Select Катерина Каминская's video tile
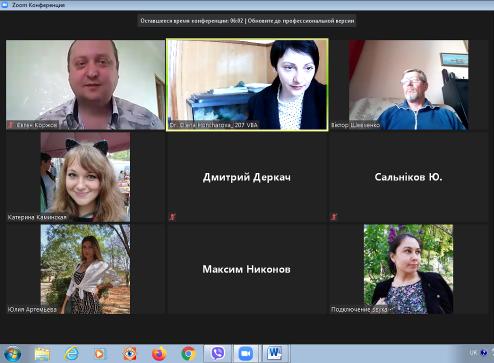This screenshot has height=363, width=494. (x=85, y=177)
